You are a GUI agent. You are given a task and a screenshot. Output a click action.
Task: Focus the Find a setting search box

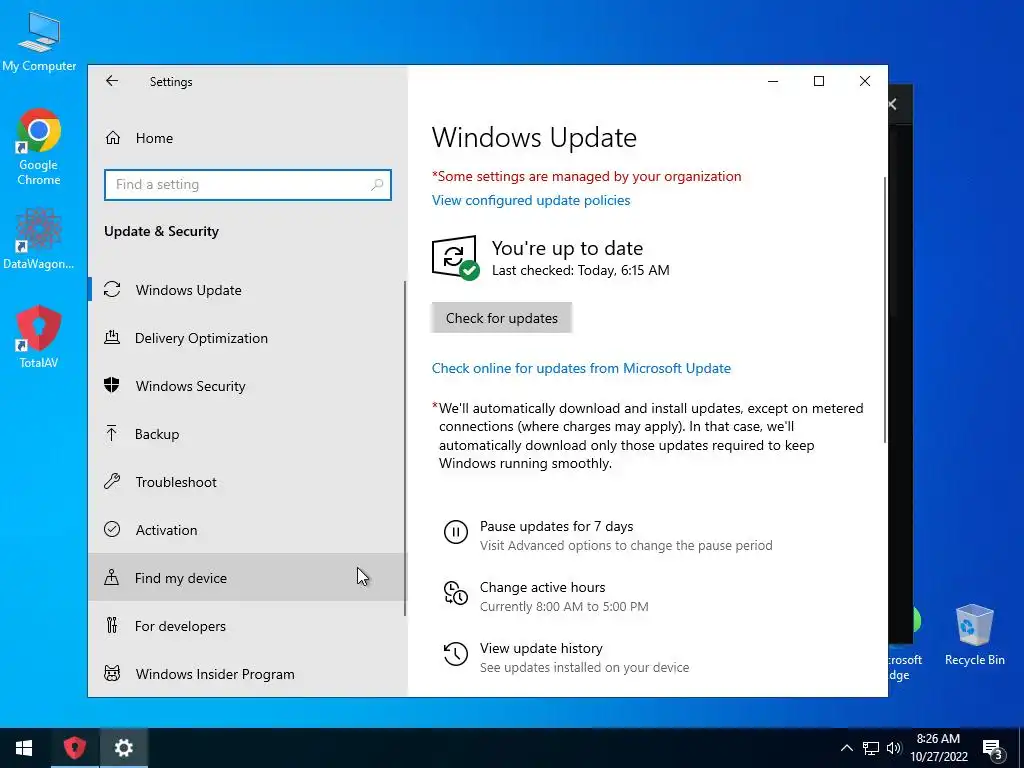click(x=248, y=185)
